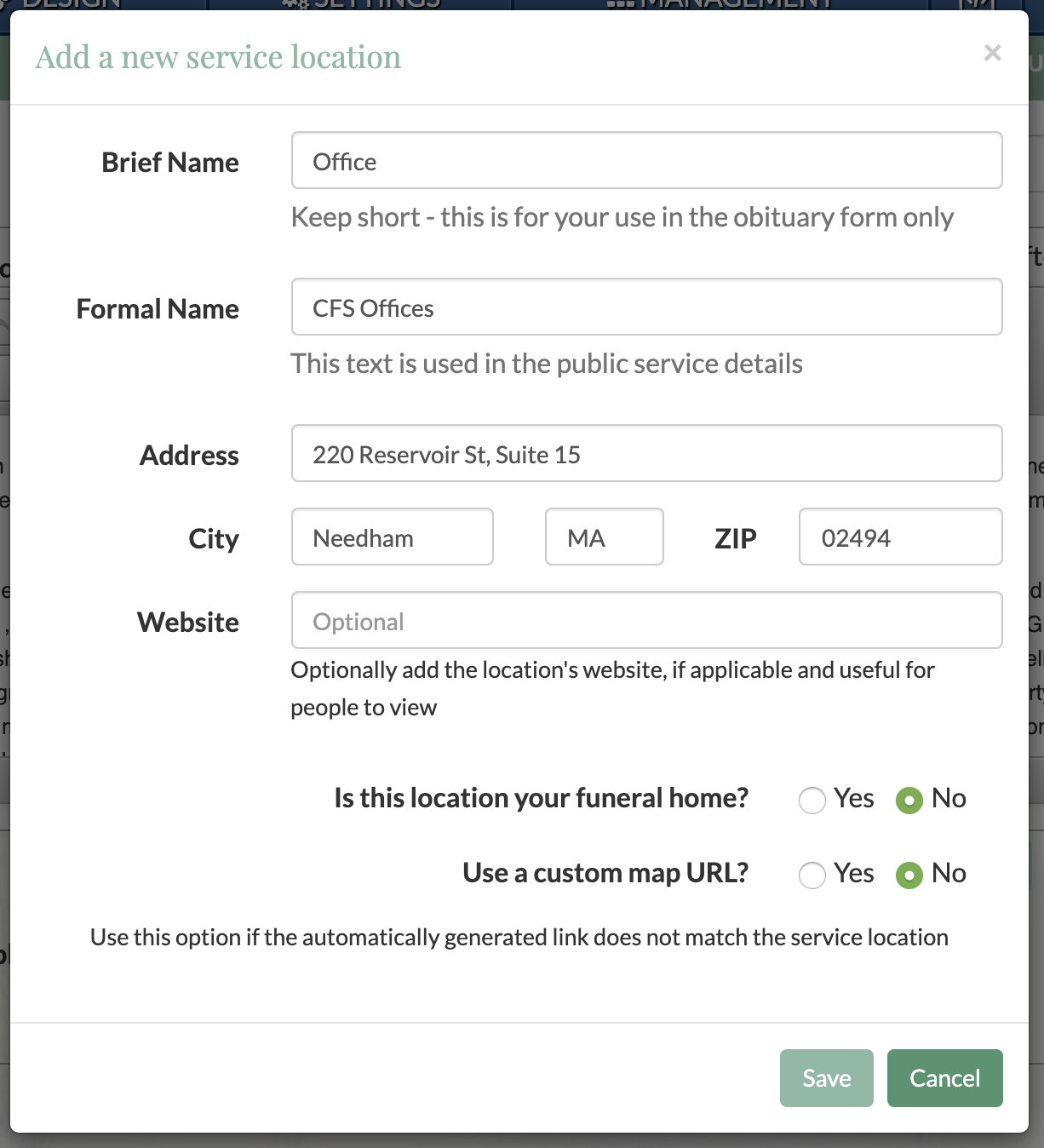The height and width of the screenshot is (1148, 1044).
Task: Click the Formal Name label
Action: coord(158,309)
